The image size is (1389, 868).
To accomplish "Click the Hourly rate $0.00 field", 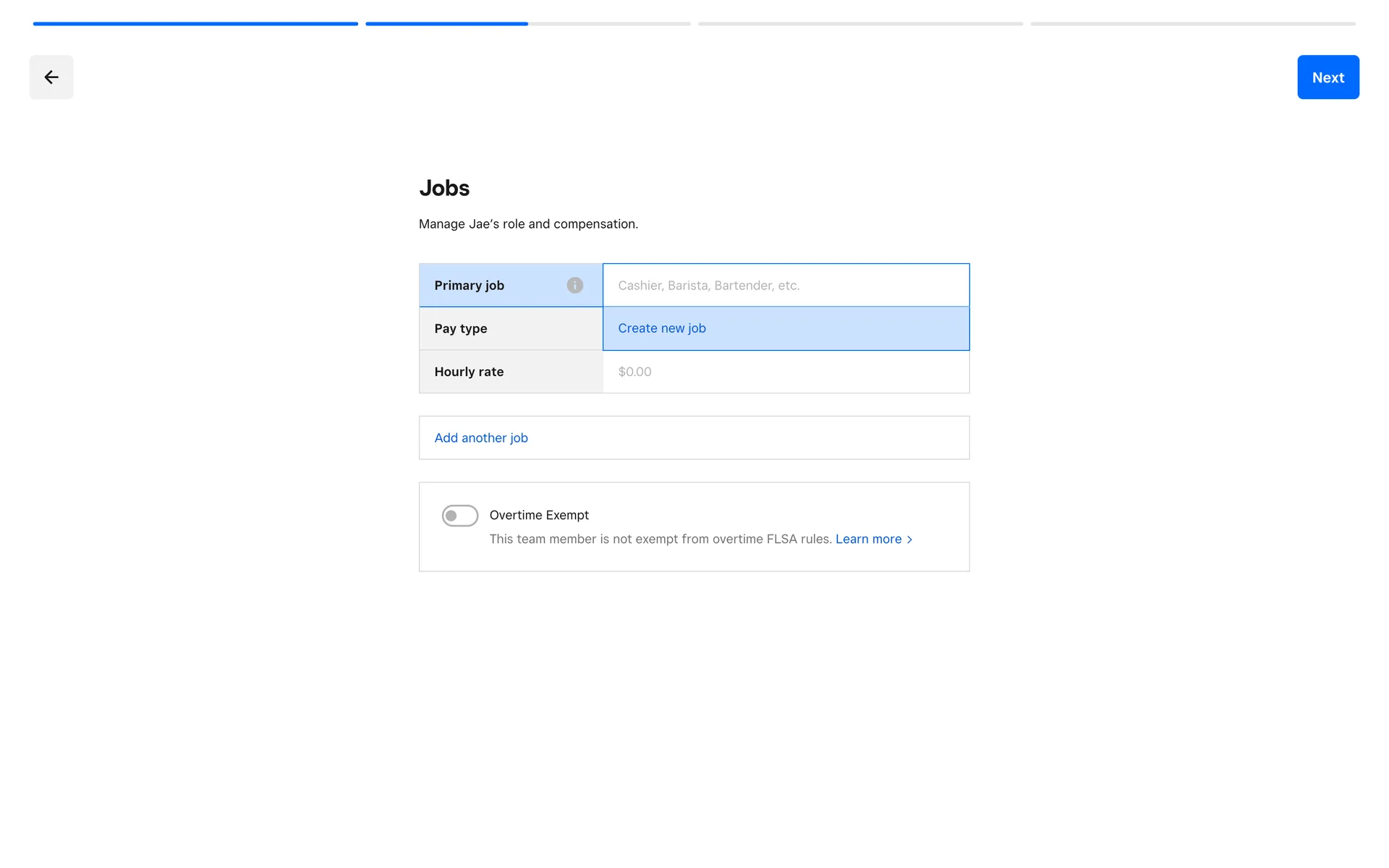I will pos(786,372).
